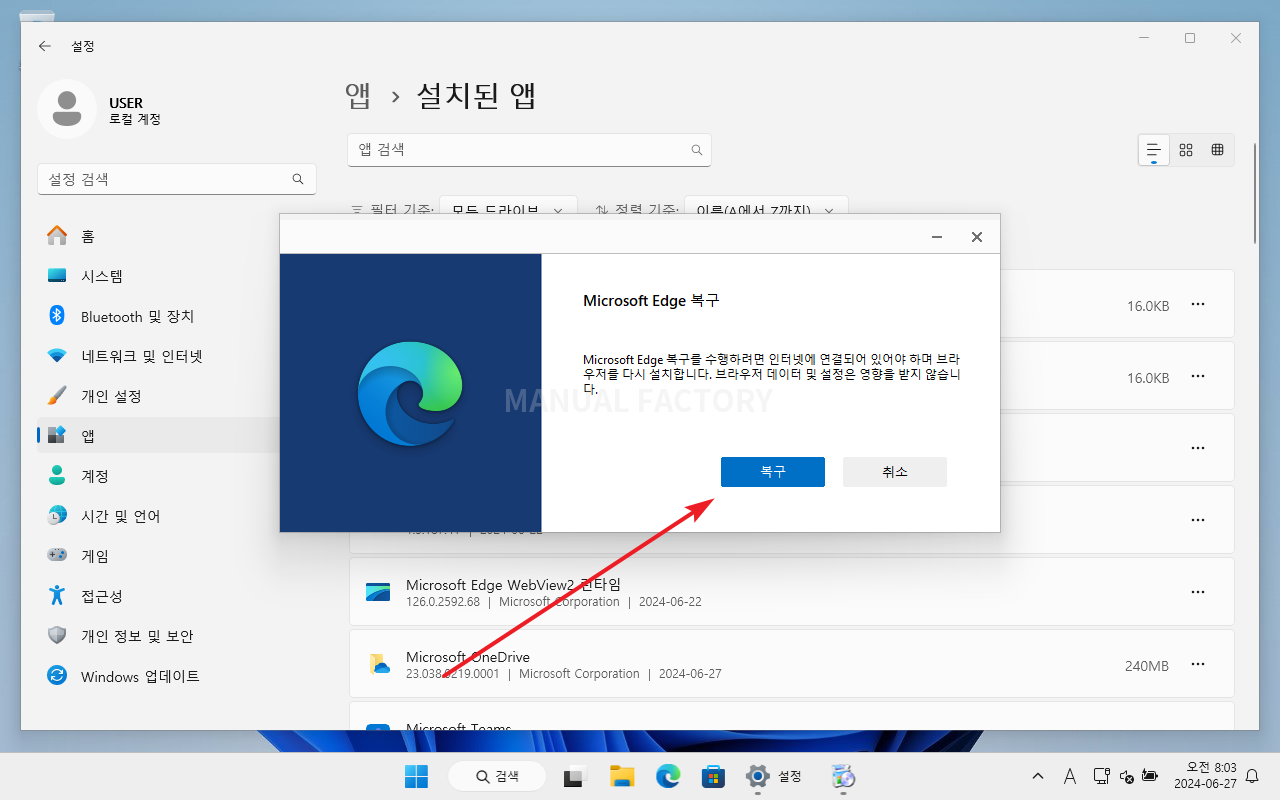
Task: Click the IME language A indicator
Action: click(1069, 776)
